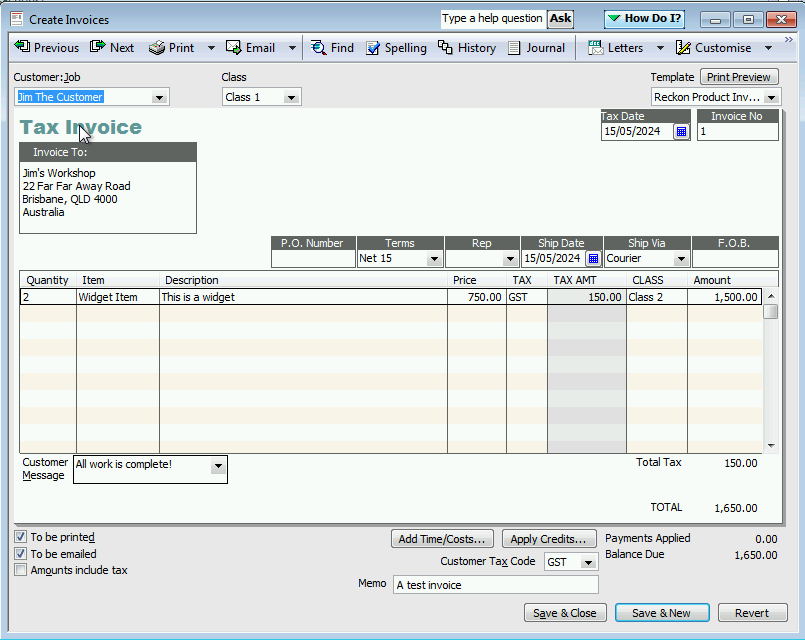Click Save & Close
Image resolution: width=805 pixels, height=640 pixels.
[565, 613]
